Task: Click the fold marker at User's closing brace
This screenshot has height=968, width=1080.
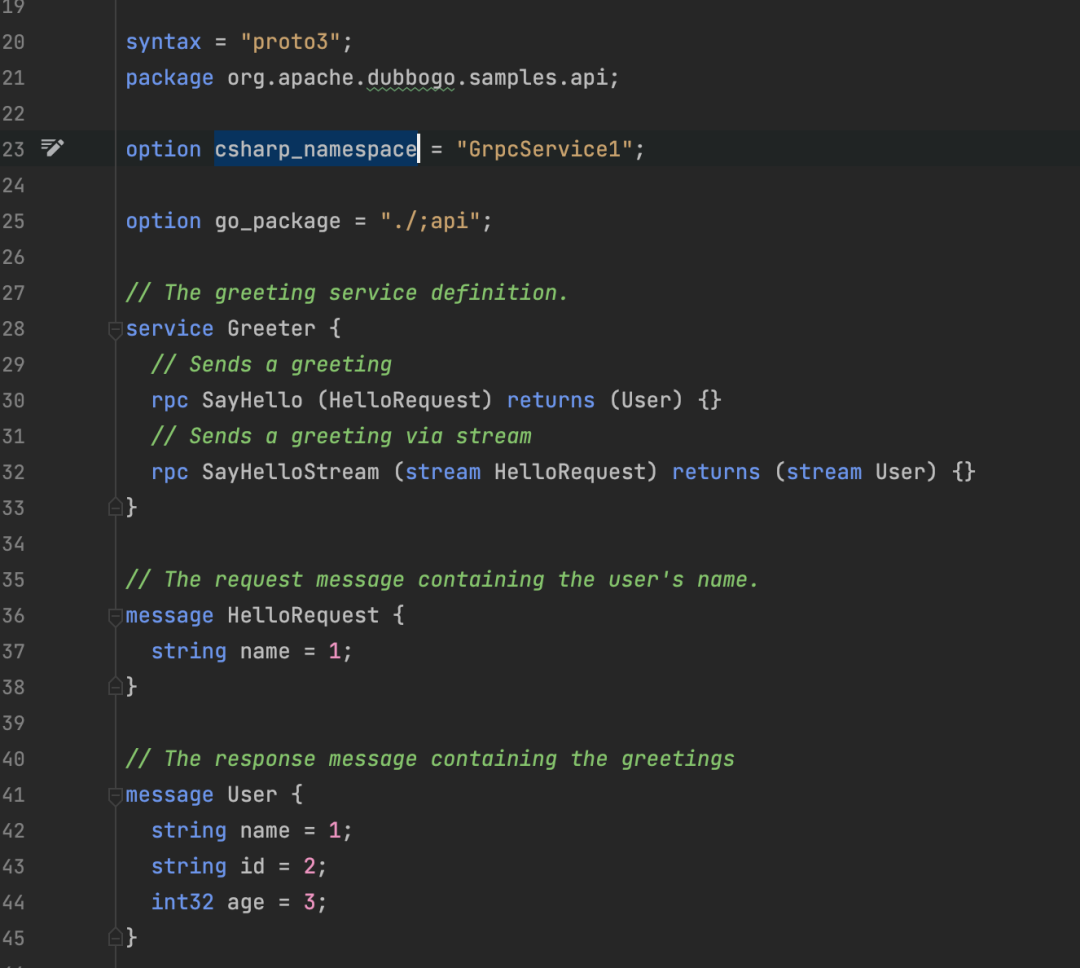Action: click(115, 937)
